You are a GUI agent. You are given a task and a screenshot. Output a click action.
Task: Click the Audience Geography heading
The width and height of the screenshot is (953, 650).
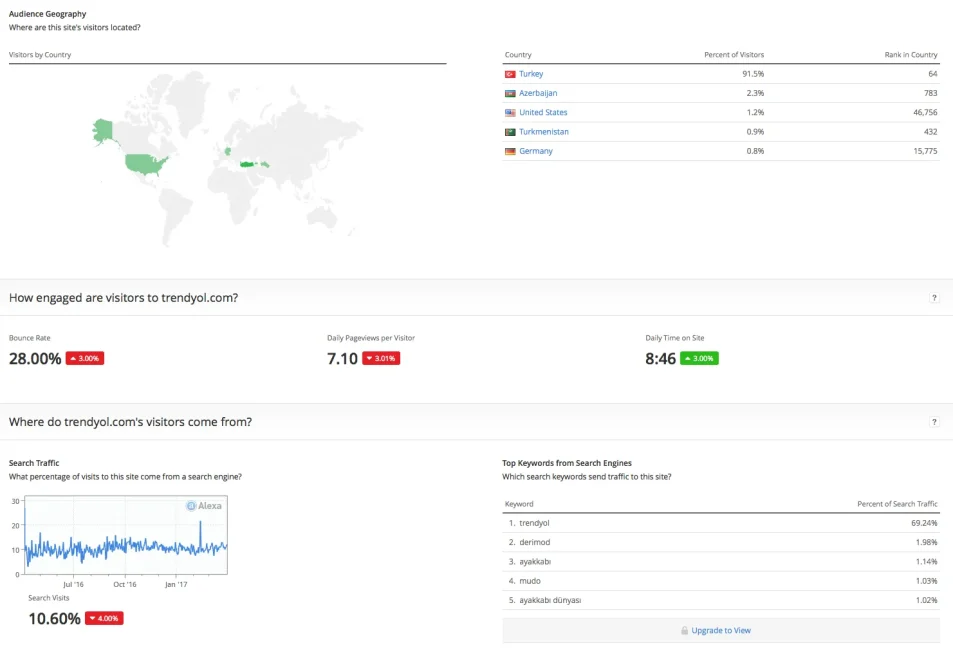[47, 14]
